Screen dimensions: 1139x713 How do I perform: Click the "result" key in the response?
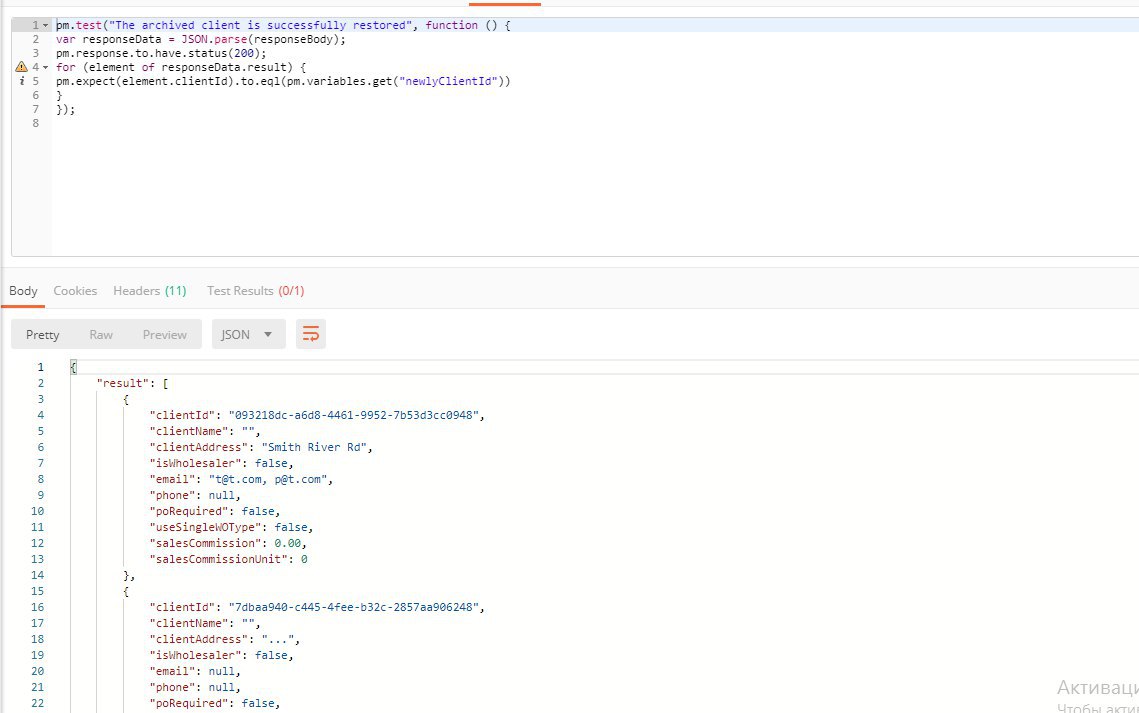pyautogui.click(x=123, y=383)
